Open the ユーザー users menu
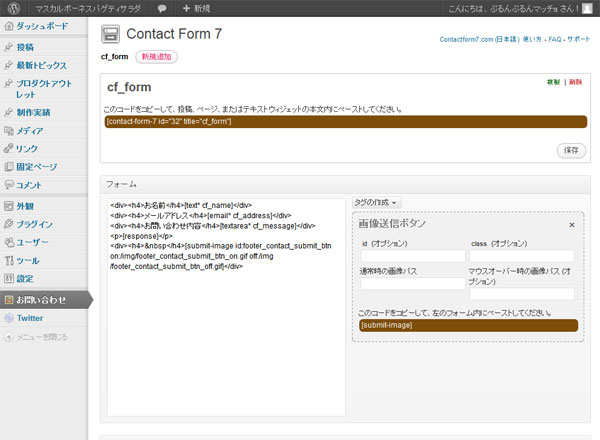 (x=33, y=242)
